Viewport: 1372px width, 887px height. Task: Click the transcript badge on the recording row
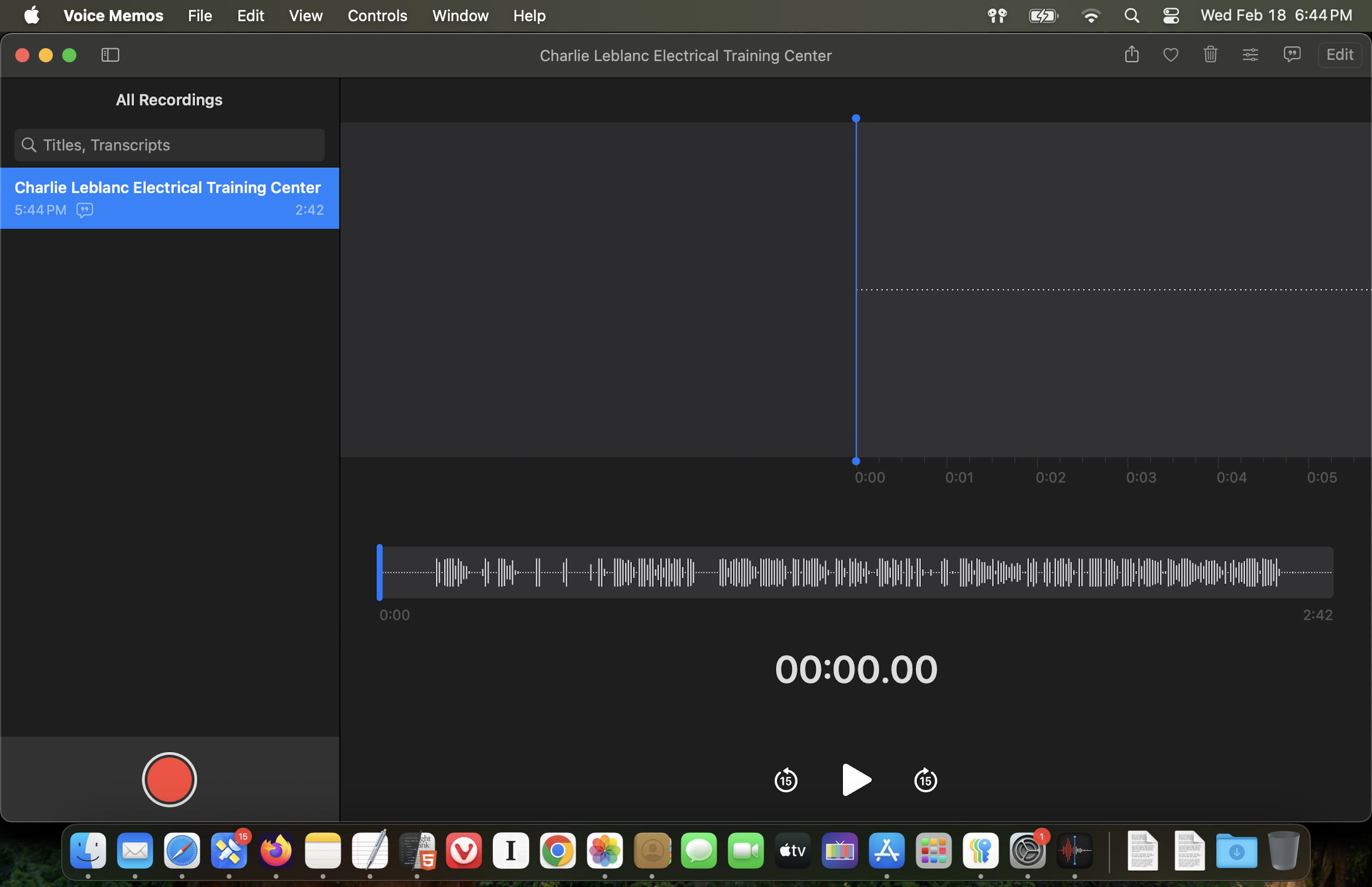tap(85, 210)
